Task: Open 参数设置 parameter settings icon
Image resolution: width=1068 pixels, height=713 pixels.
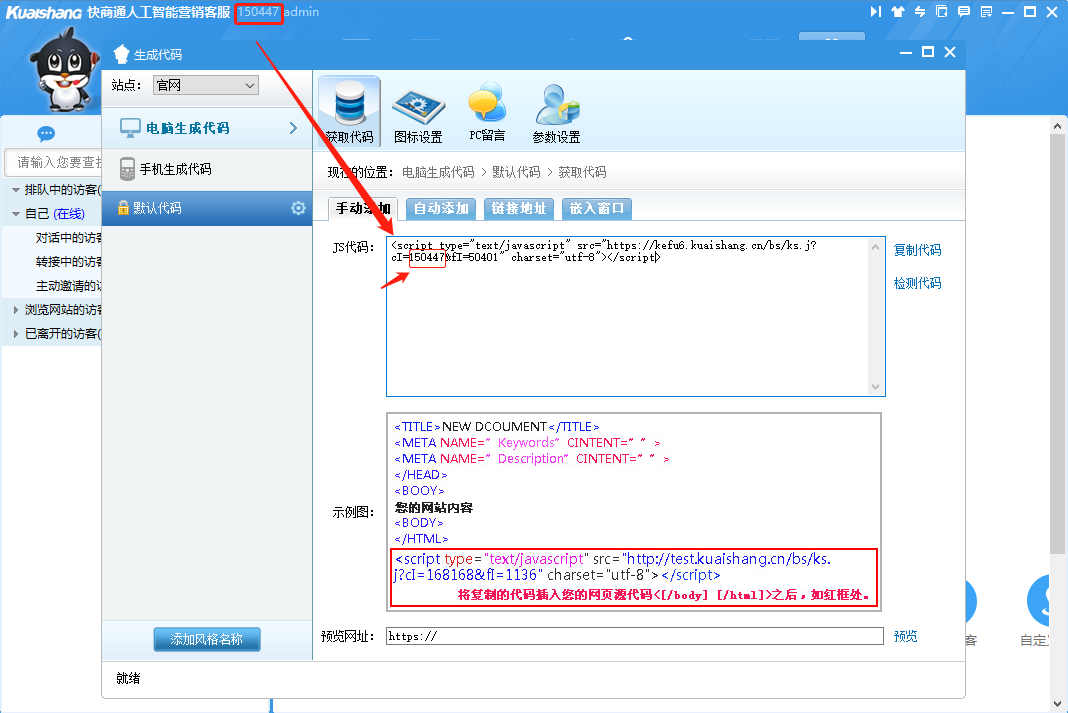Action: [556, 111]
